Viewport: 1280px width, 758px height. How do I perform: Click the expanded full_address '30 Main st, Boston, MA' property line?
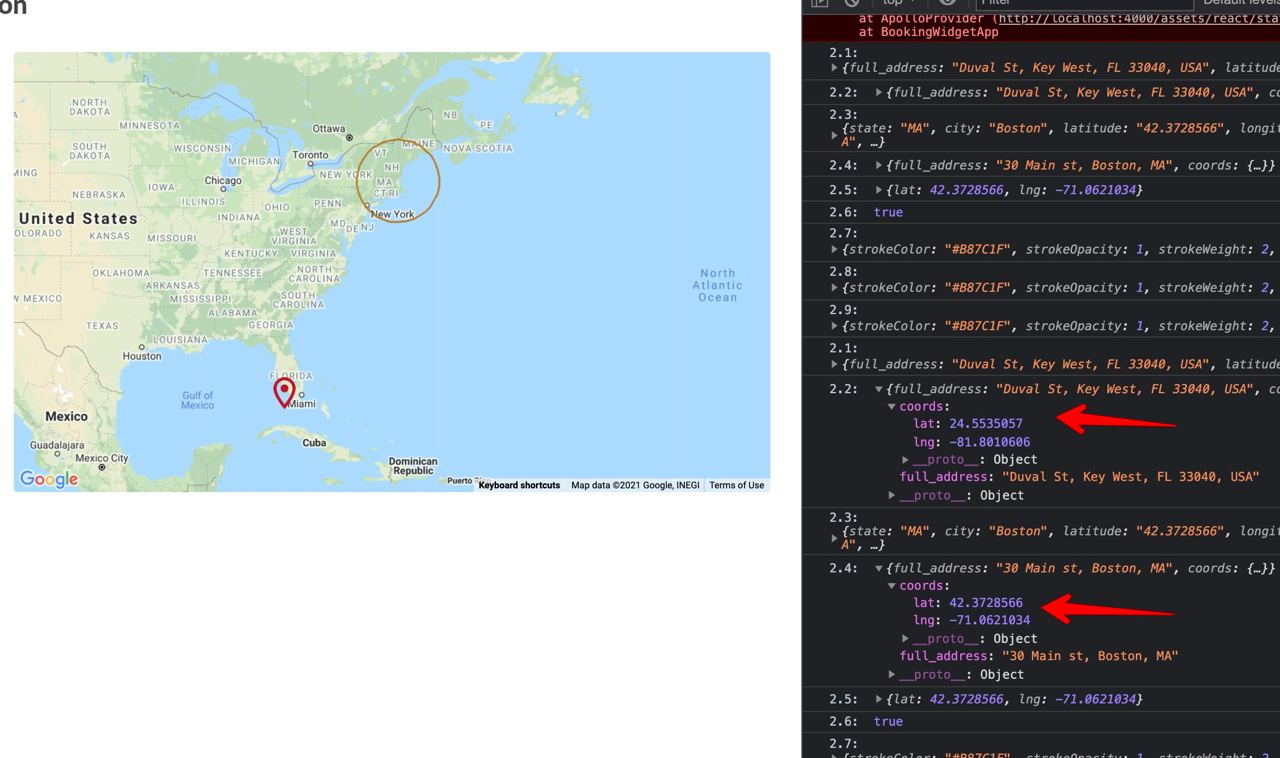1039,657
